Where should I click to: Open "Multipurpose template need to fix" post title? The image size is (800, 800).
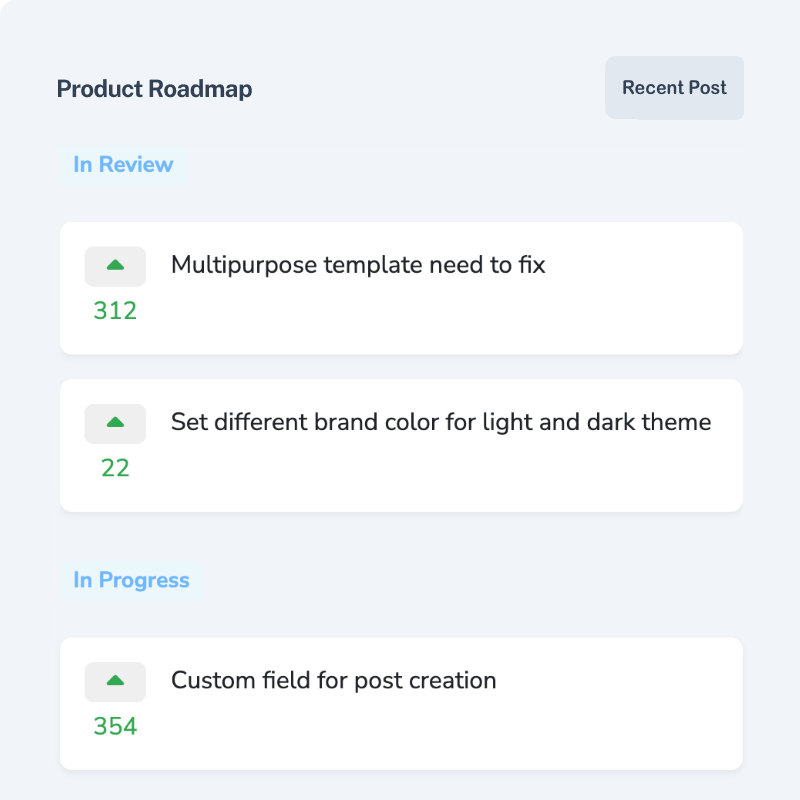pos(358,265)
